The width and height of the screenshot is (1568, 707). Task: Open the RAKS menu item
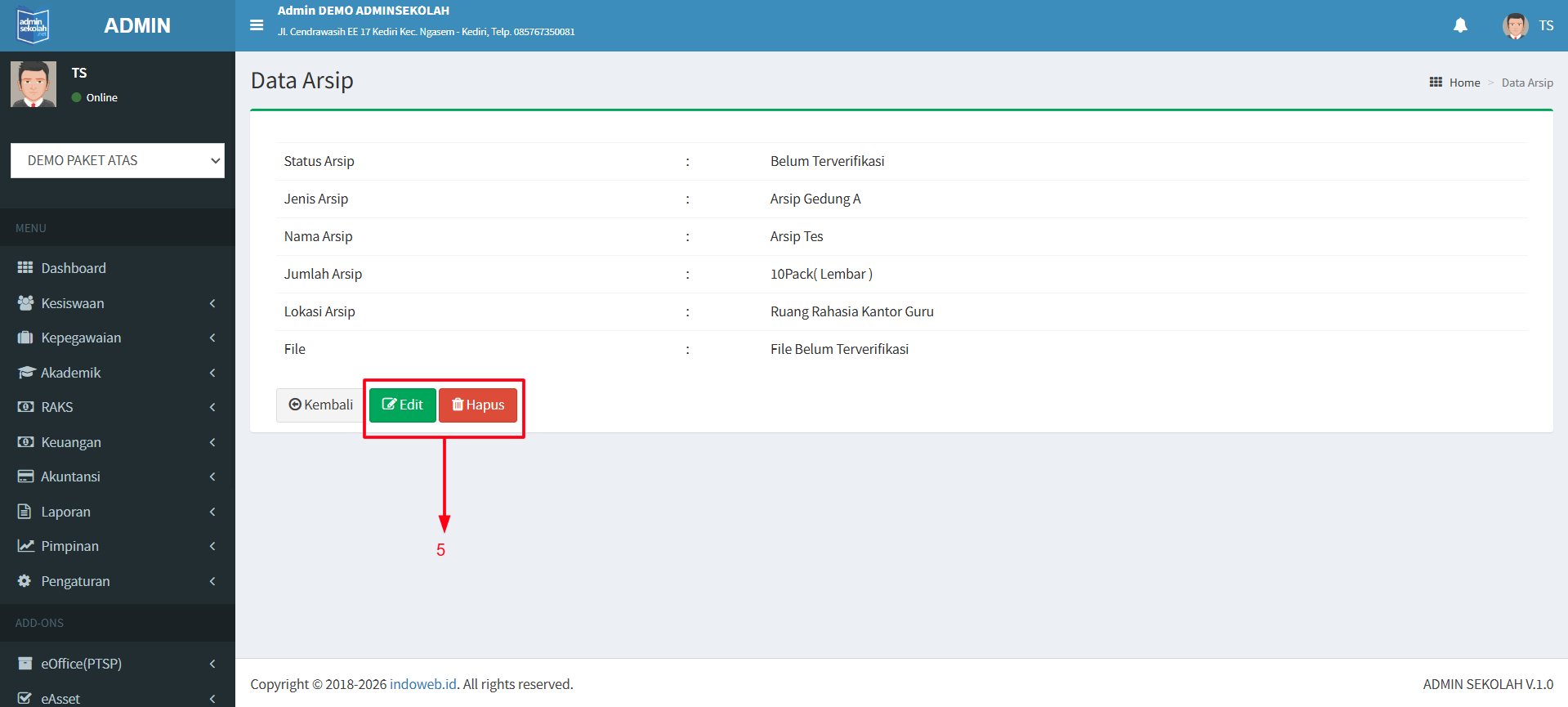click(57, 407)
